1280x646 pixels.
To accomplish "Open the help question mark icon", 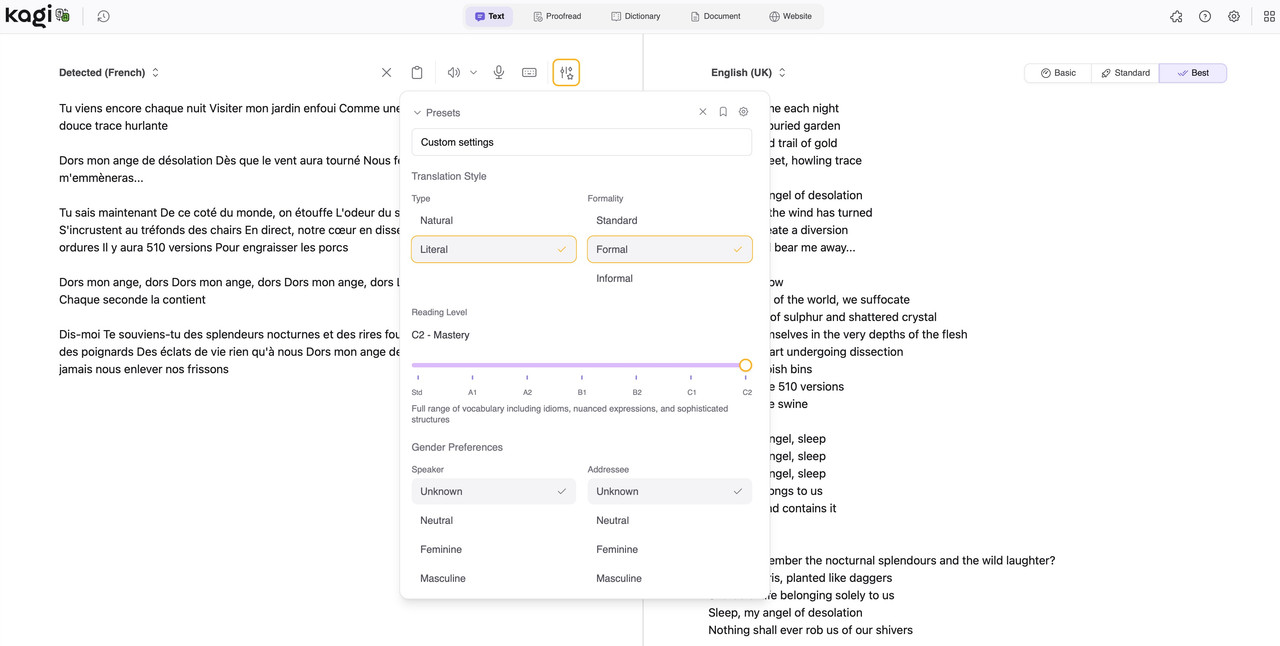I will [1205, 16].
